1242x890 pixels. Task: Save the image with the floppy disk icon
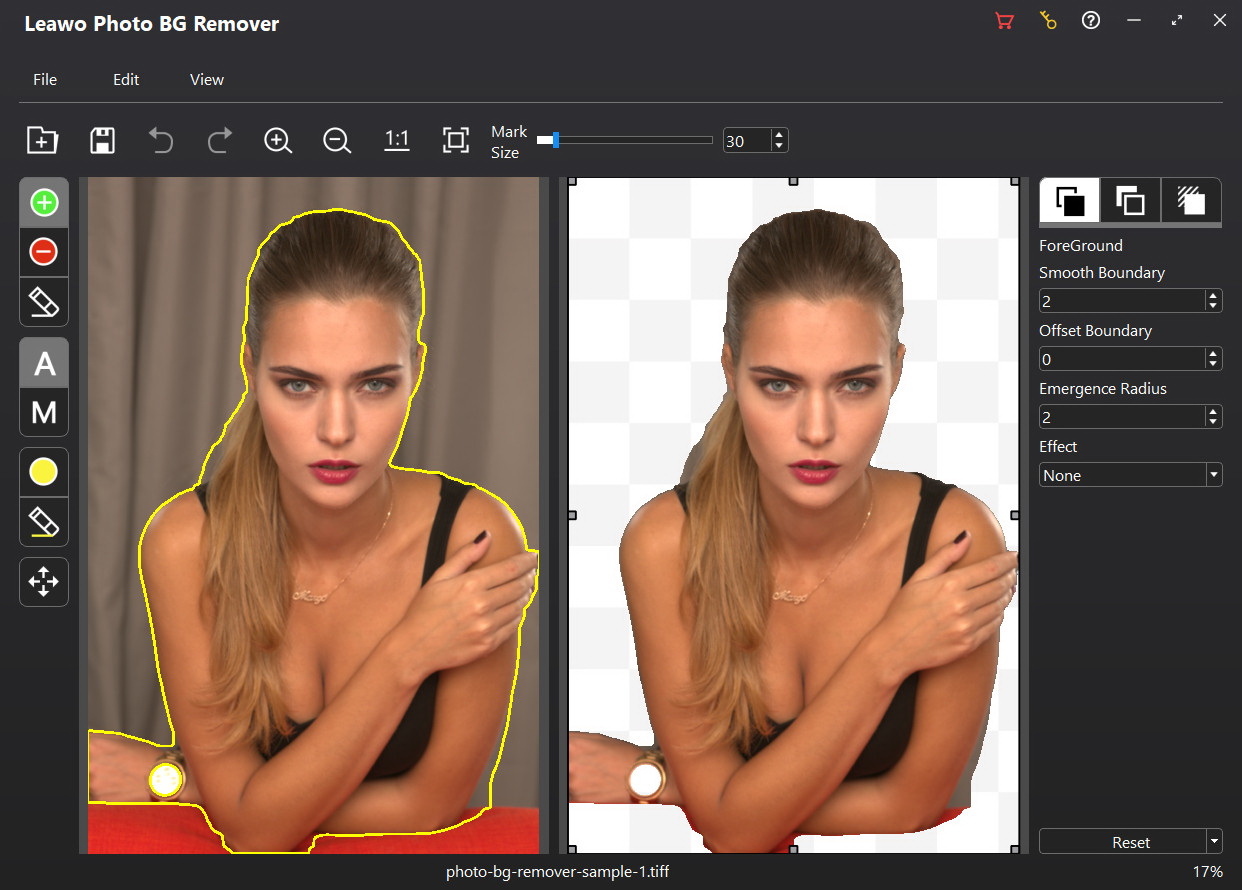[x=102, y=140]
